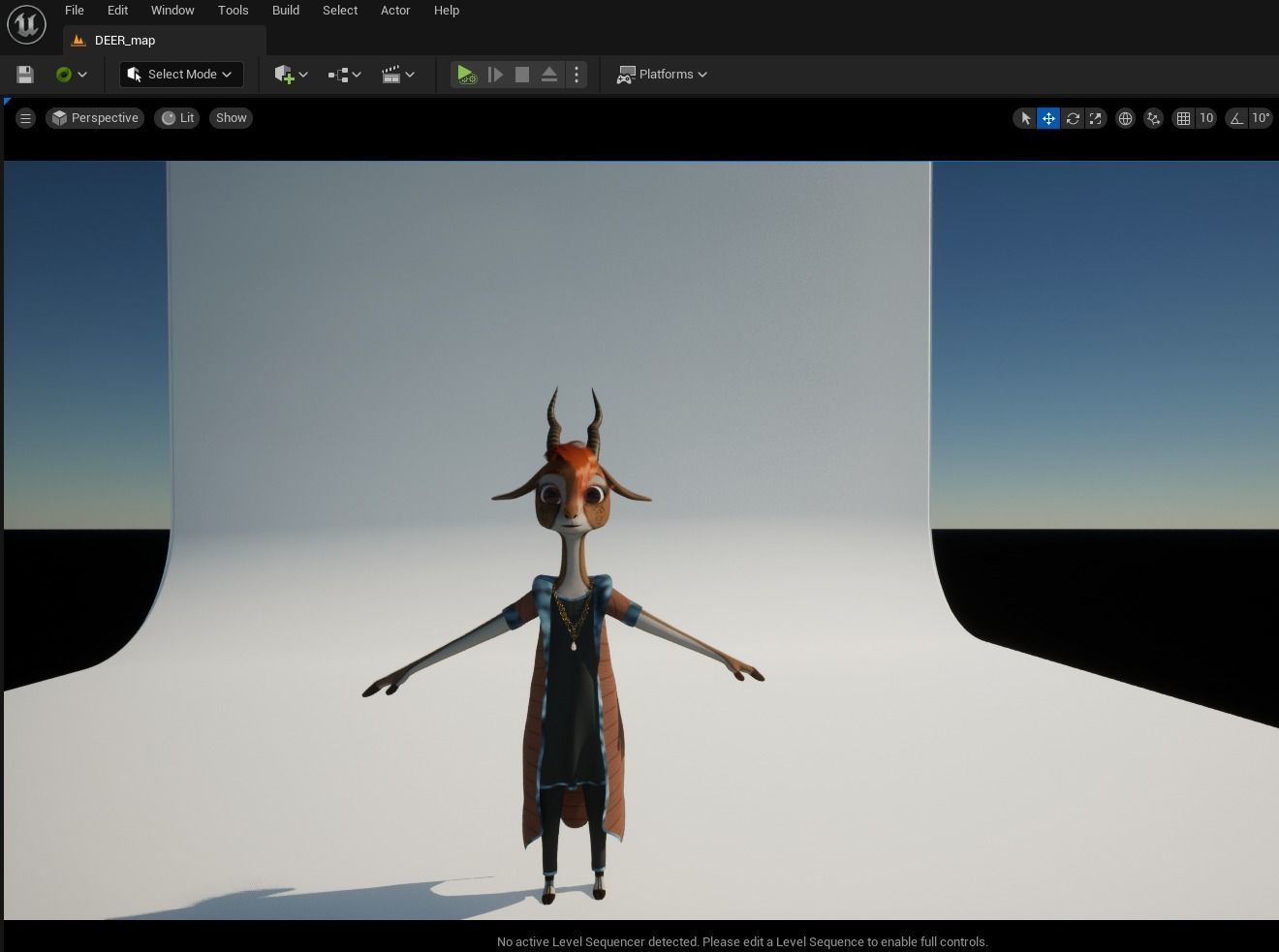Image resolution: width=1279 pixels, height=952 pixels.
Task: Activate the Select objects arrow tool
Action: pyautogui.click(x=1025, y=118)
